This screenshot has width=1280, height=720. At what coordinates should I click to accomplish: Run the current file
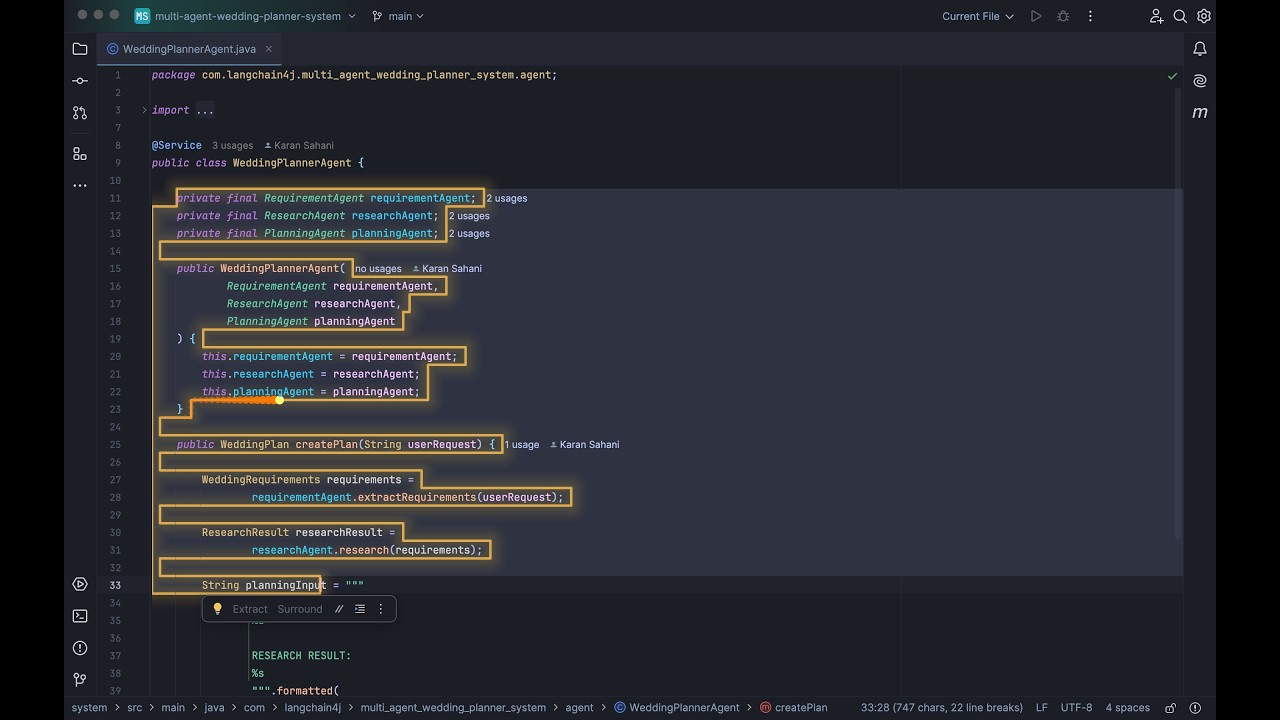coord(1036,16)
